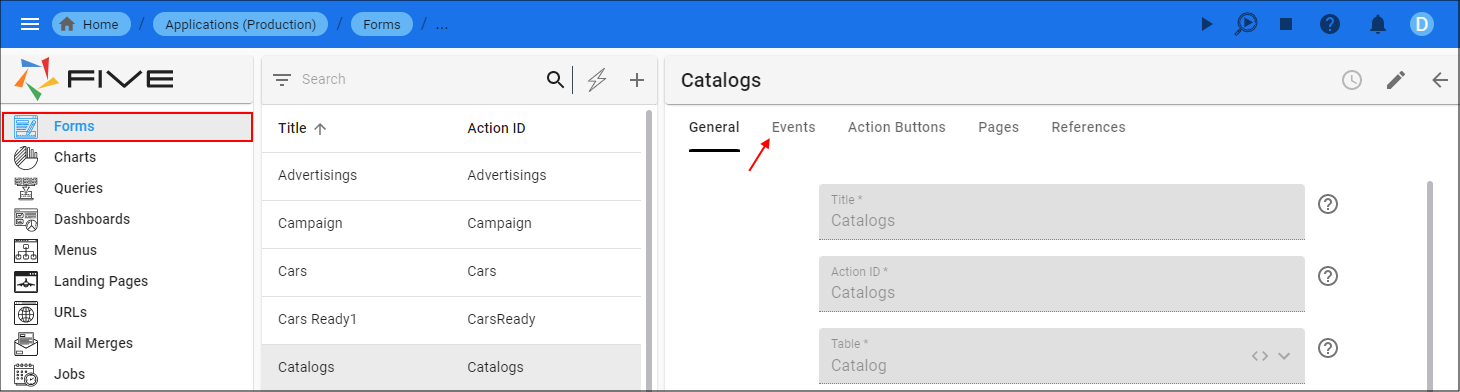Click code icon in Table field
1460x392 pixels.
pyautogui.click(x=1260, y=356)
